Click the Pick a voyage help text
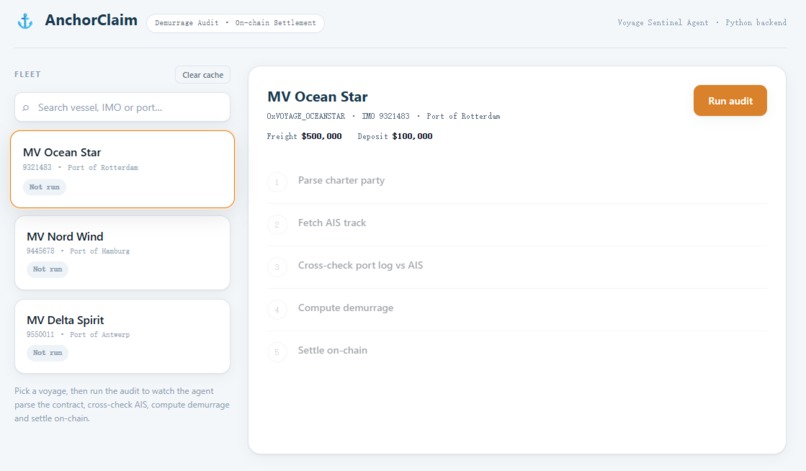Screen dimensions: 806x471 click(122, 405)
